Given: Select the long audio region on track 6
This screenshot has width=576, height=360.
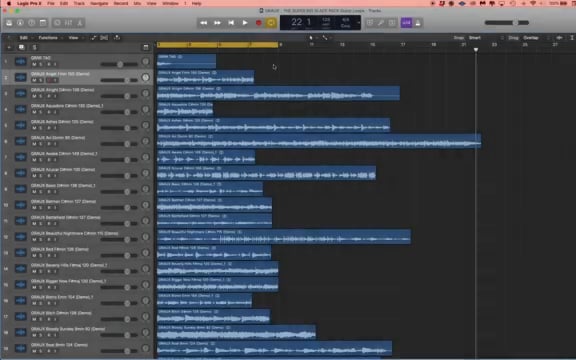Looking at the screenshot, I should click(x=319, y=141).
